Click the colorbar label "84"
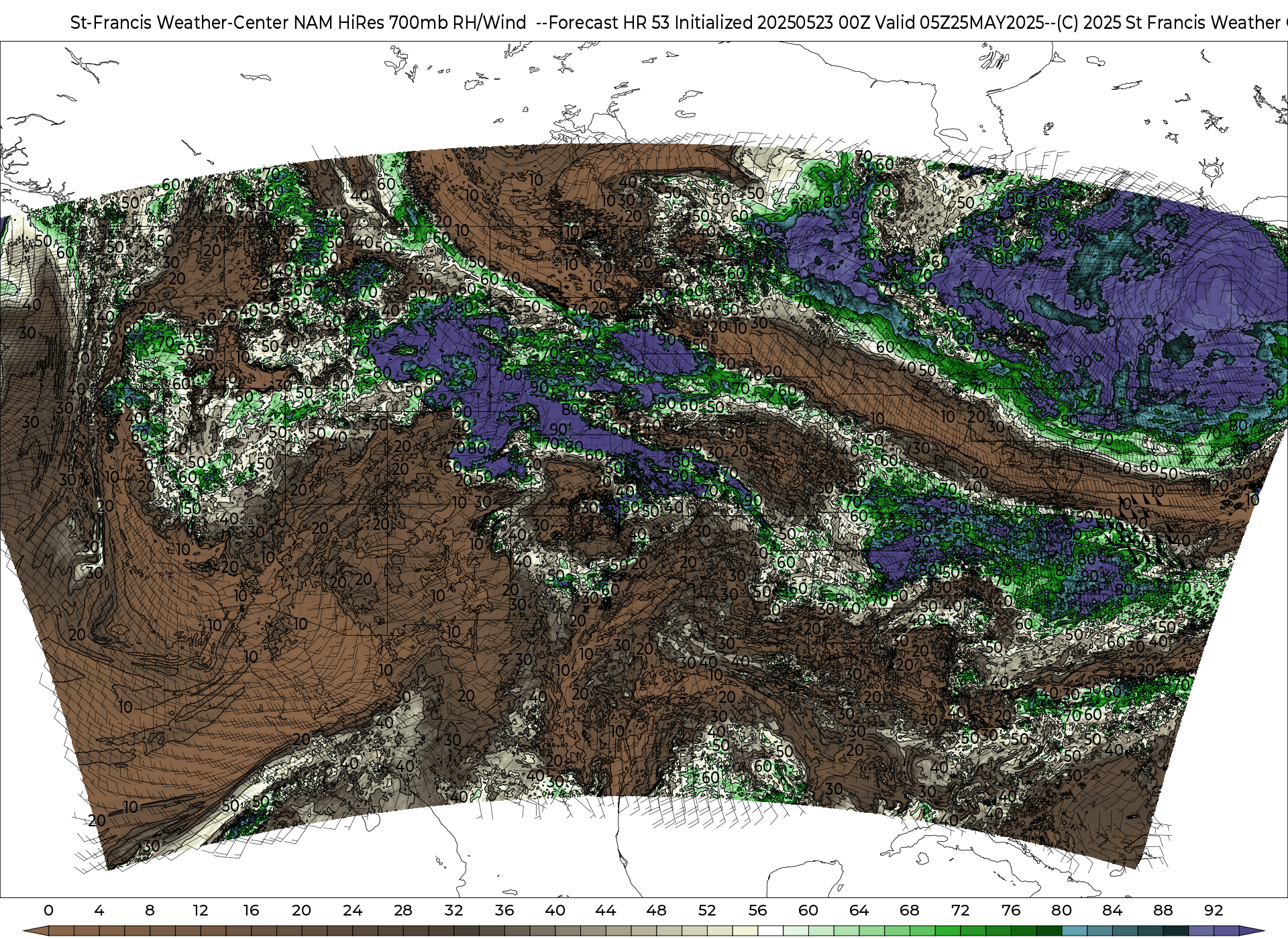1288x939 pixels. pos(1112,910)
